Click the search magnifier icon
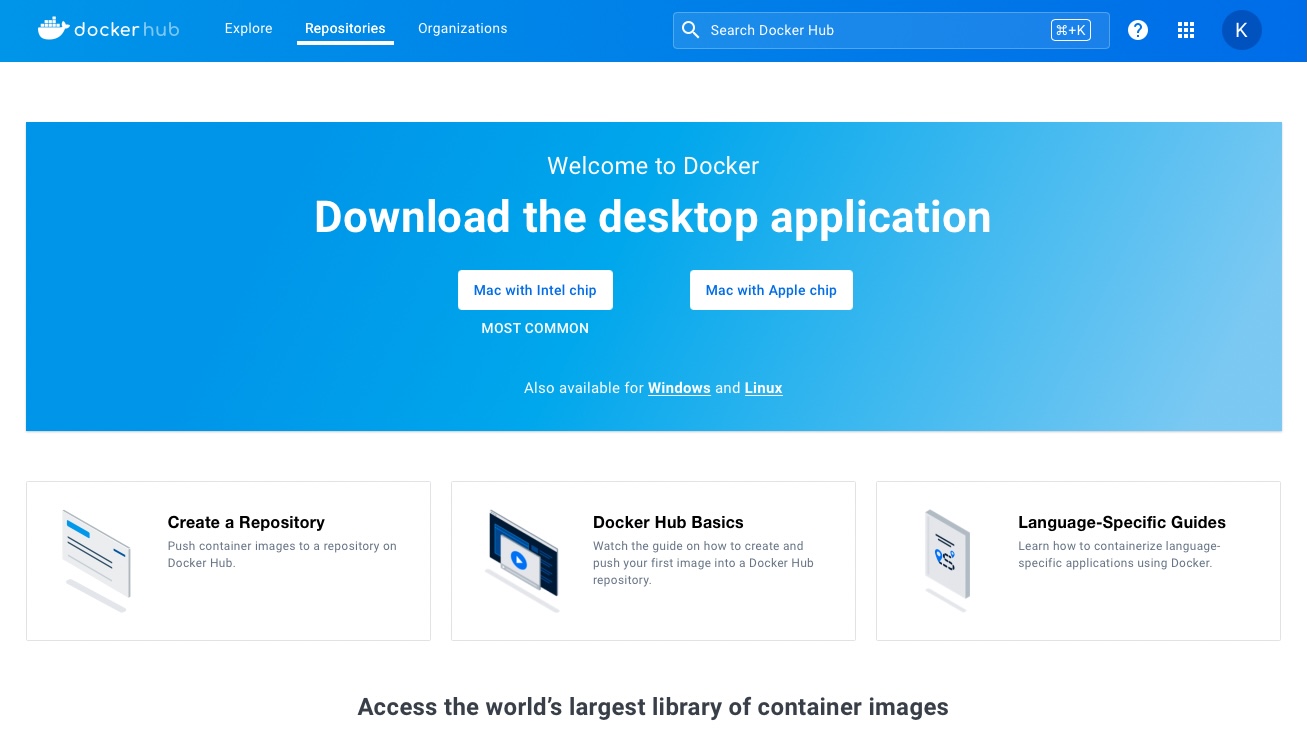 (690, 30)
